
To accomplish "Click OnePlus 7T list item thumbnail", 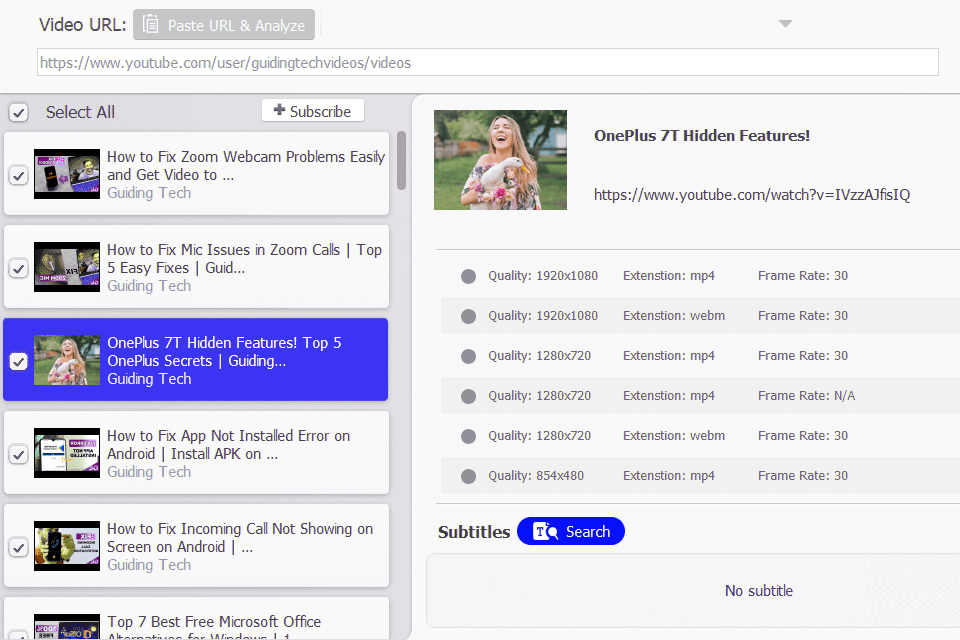I will click(67, 360).
